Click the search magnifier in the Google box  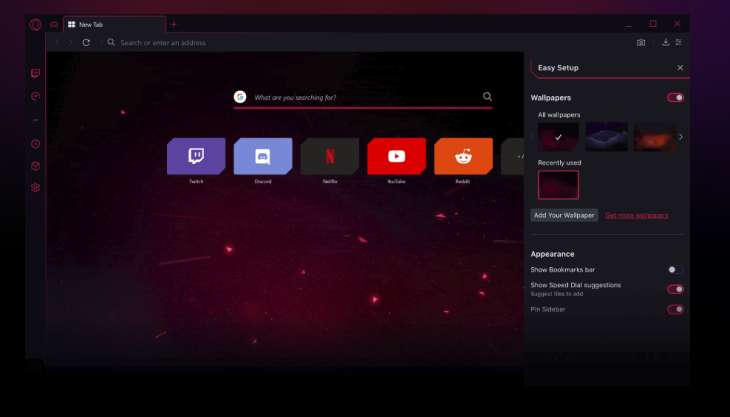point(487,96)
